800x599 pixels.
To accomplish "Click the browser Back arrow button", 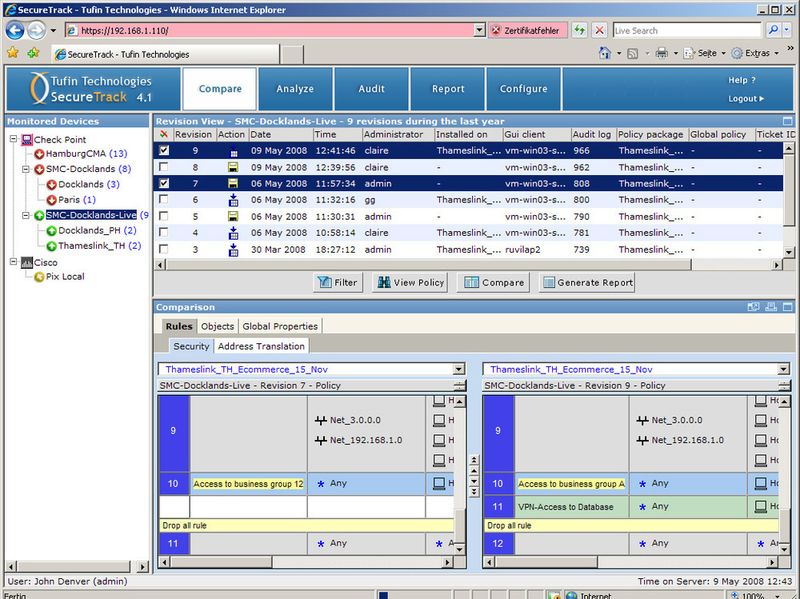I will pyautogui.click(x=15, y=31).
